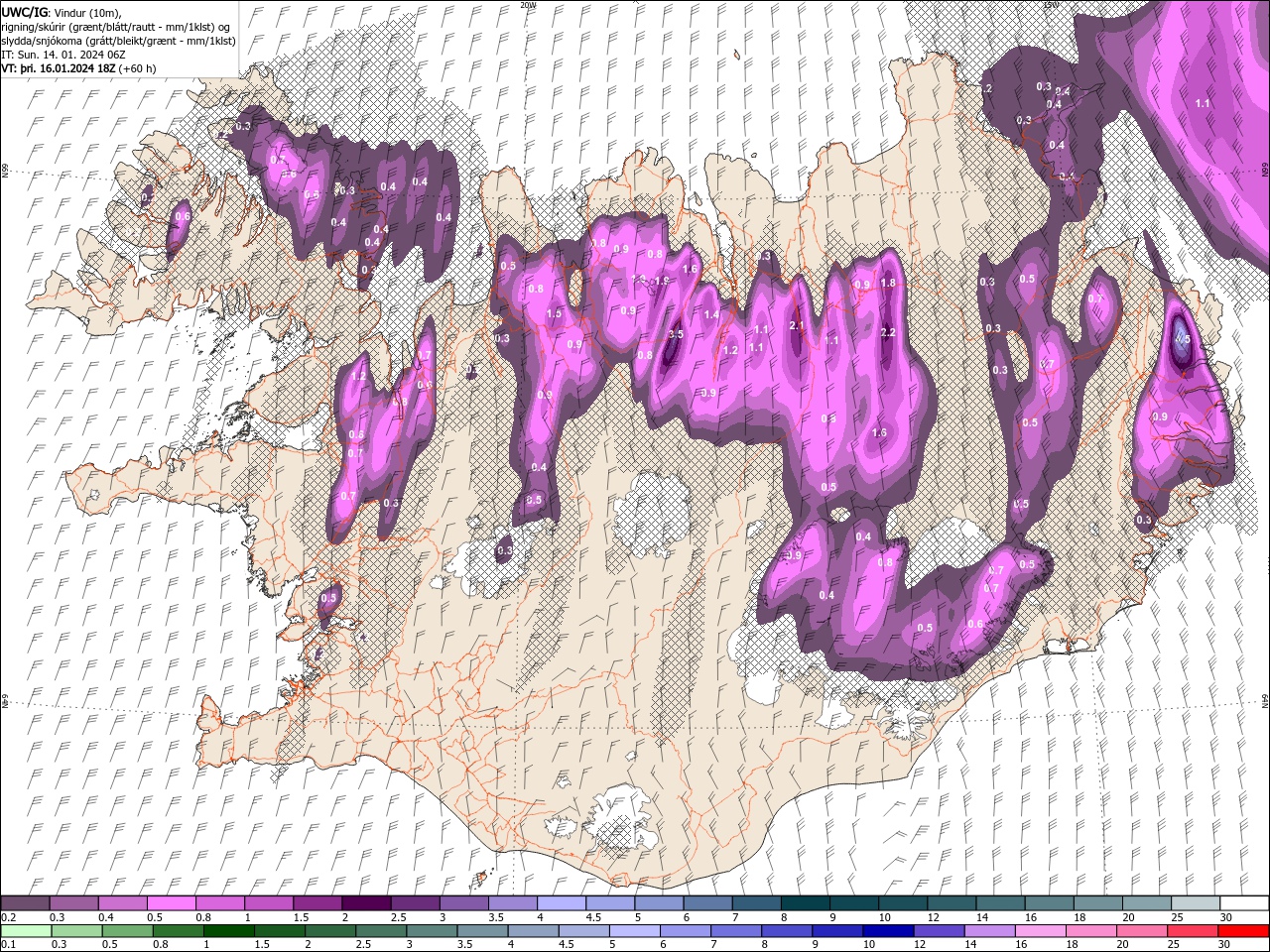
Task: Click the snow legend swatch starting at 10
Action: [x=903, y=903]
